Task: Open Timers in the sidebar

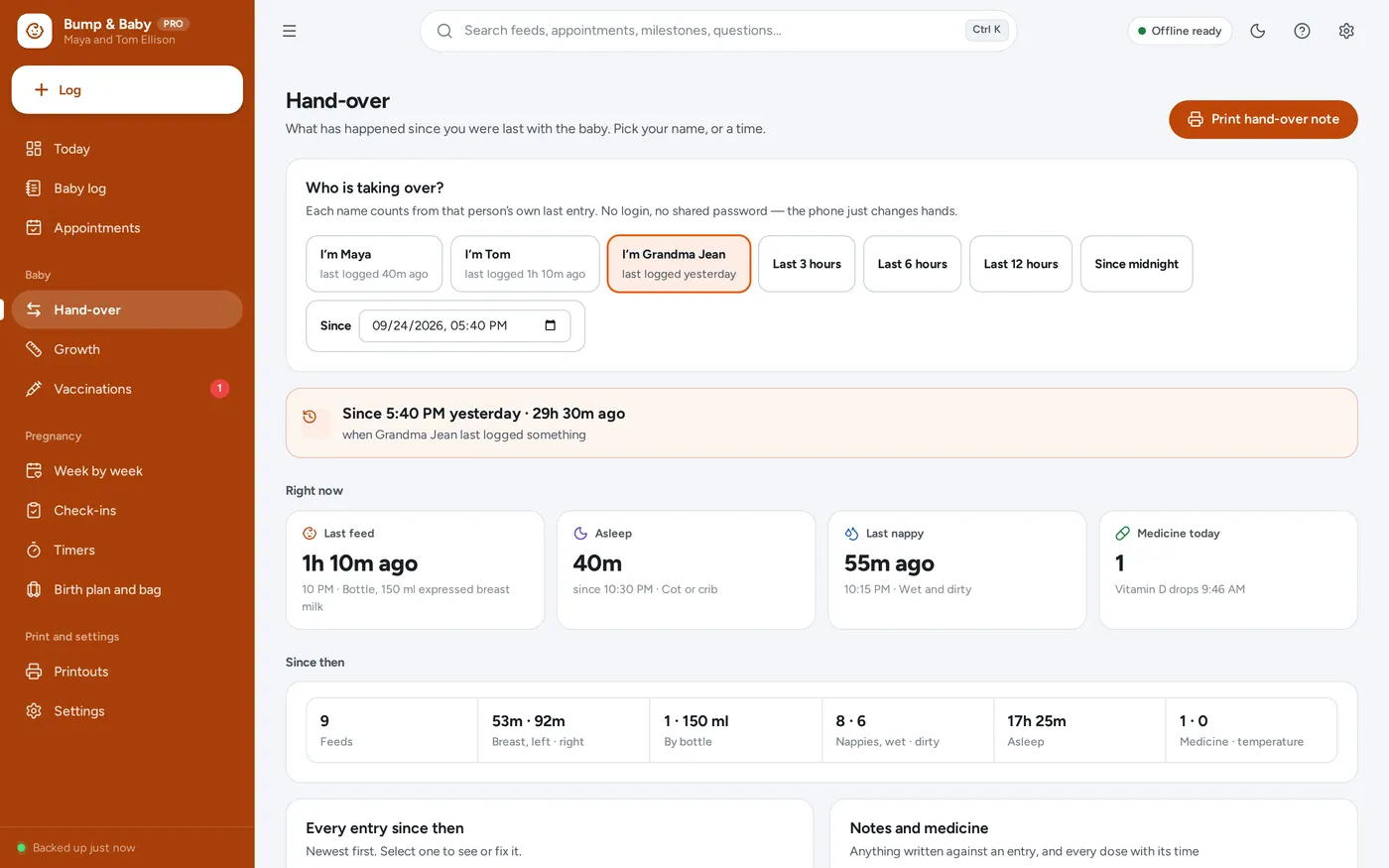Action: pyautogui.click(x=127, y=551)
